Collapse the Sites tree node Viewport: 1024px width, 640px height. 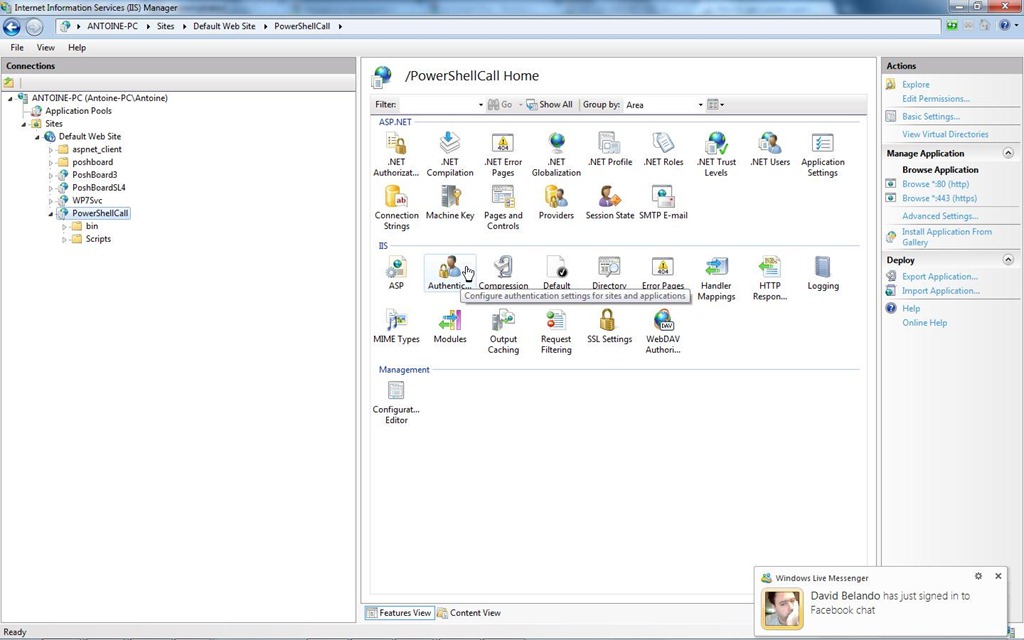coord(24,124)
